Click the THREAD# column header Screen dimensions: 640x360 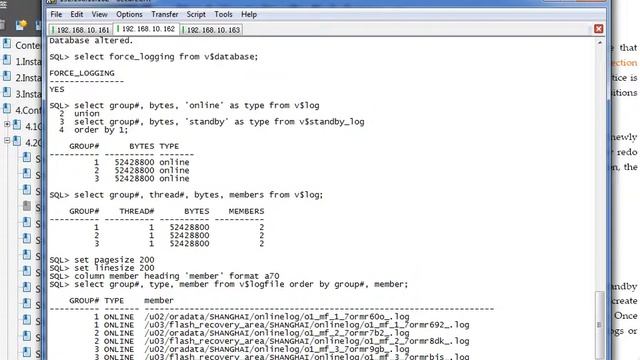pyautogui.click(x=137, y=211)
